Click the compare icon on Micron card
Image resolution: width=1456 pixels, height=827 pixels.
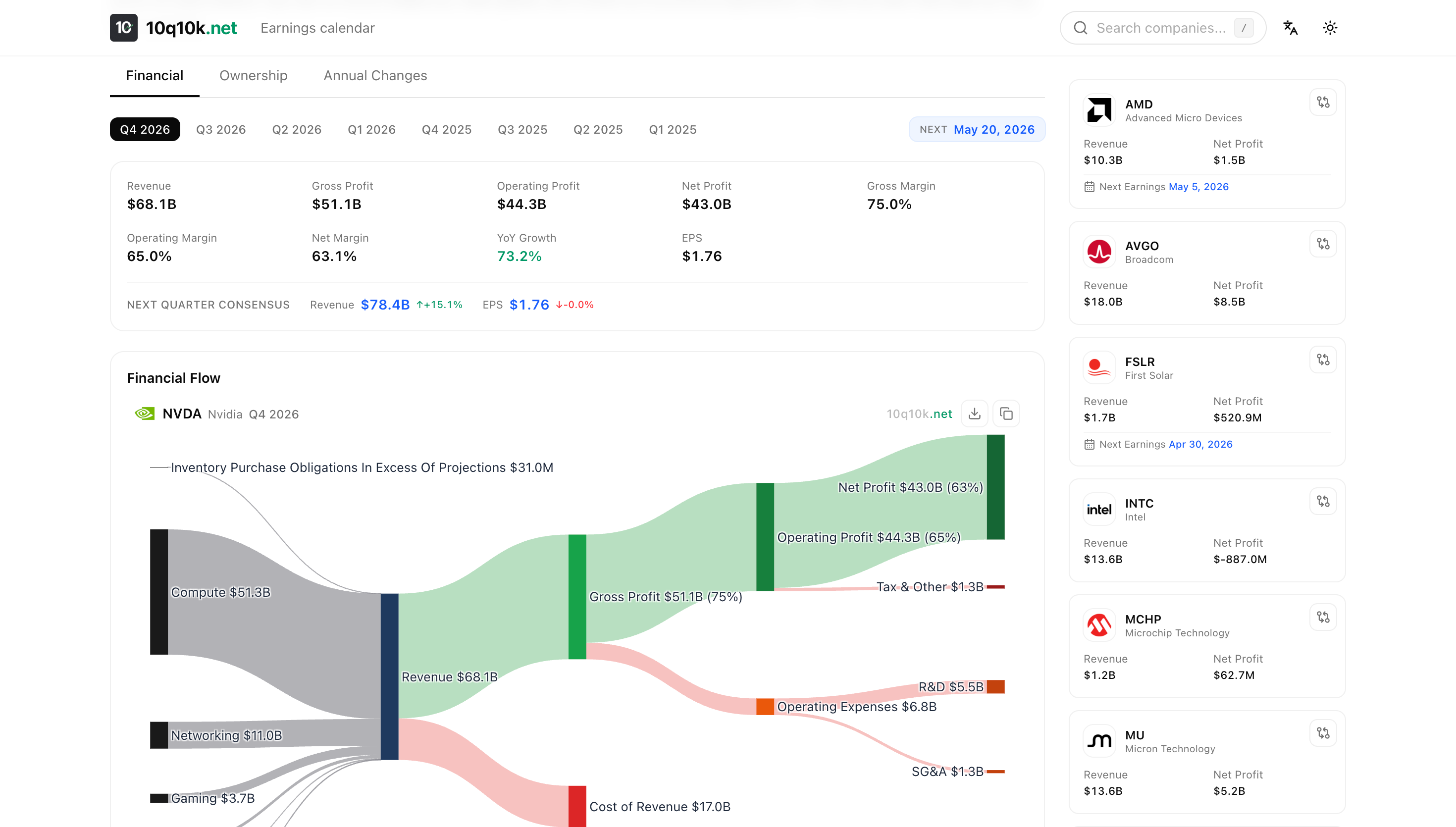click(x=1323, y=733)
